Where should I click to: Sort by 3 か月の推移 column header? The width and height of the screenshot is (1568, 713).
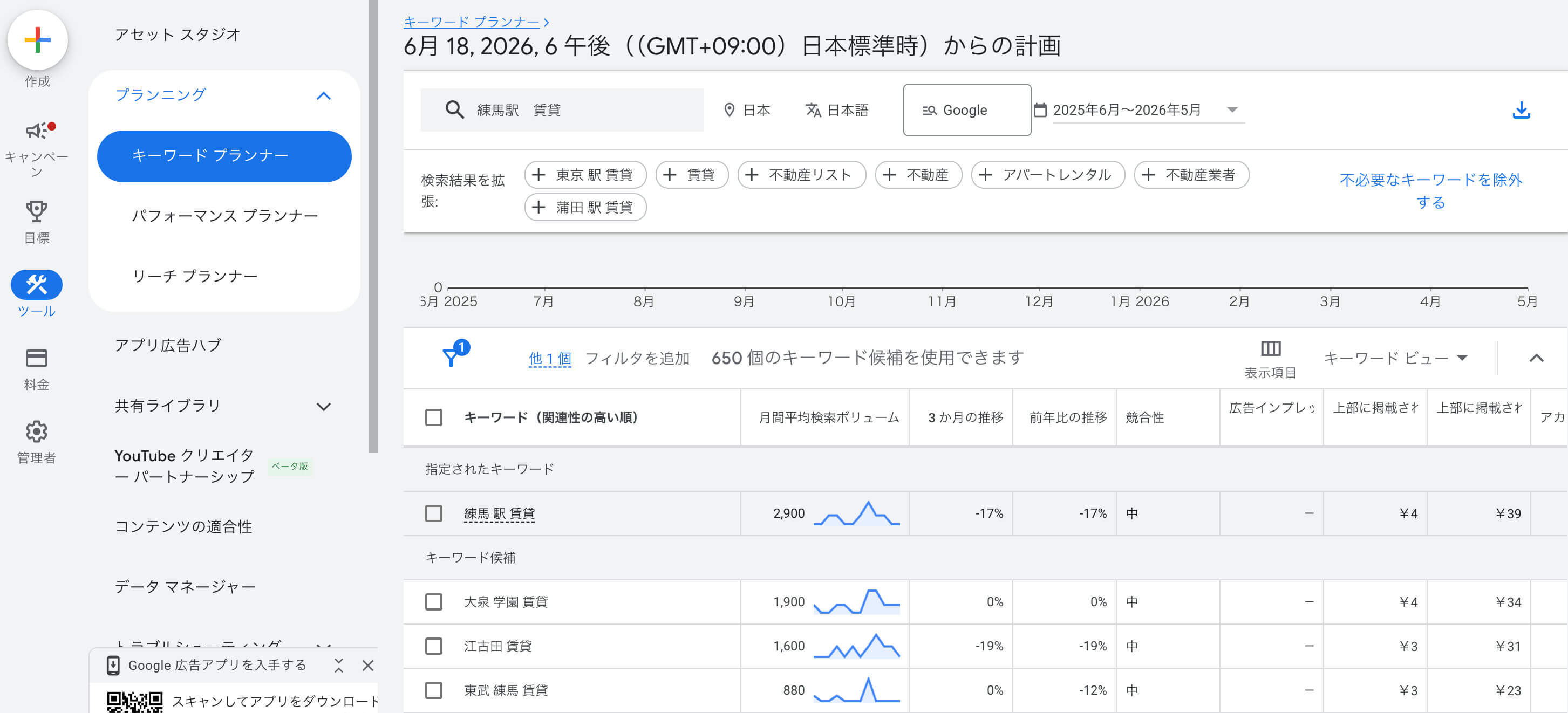pos(965,417)
